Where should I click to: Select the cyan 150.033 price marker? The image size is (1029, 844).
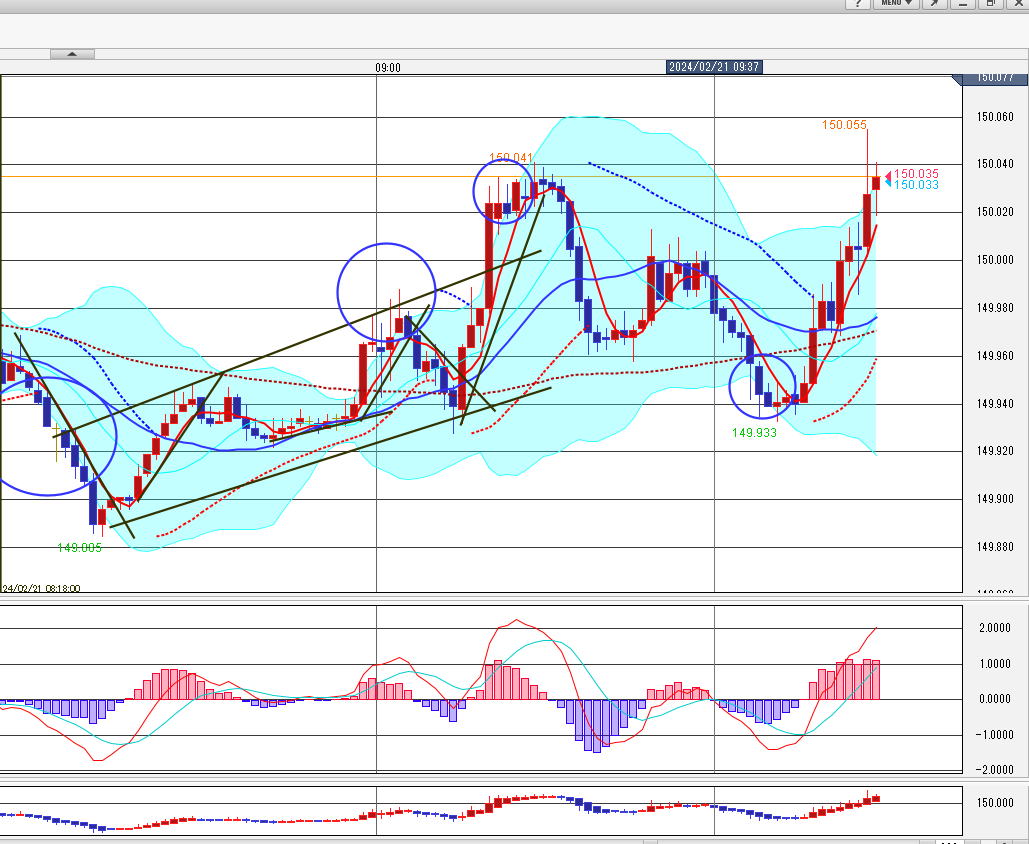pyautogui.click(x=915, y=185)
